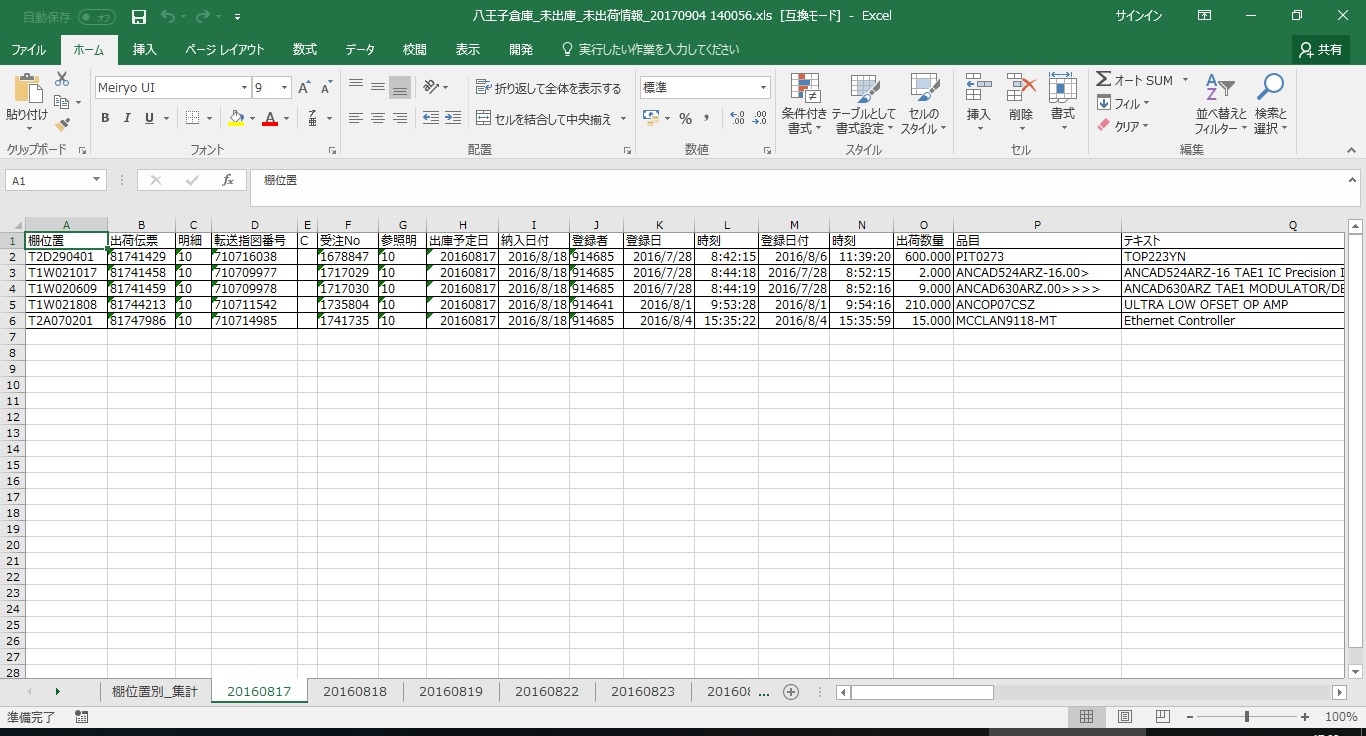Click the Redo arrow icon

pos(202,17)
